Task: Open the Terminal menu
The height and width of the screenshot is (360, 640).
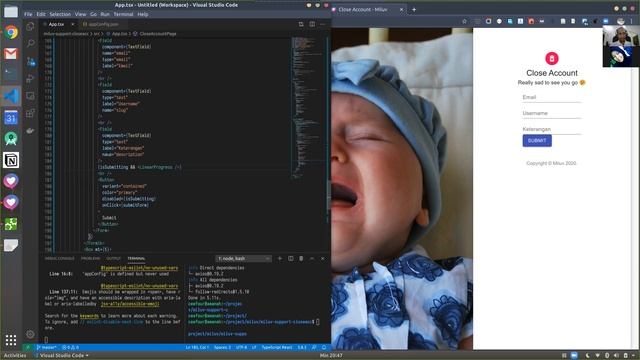Action: point(123,14)
